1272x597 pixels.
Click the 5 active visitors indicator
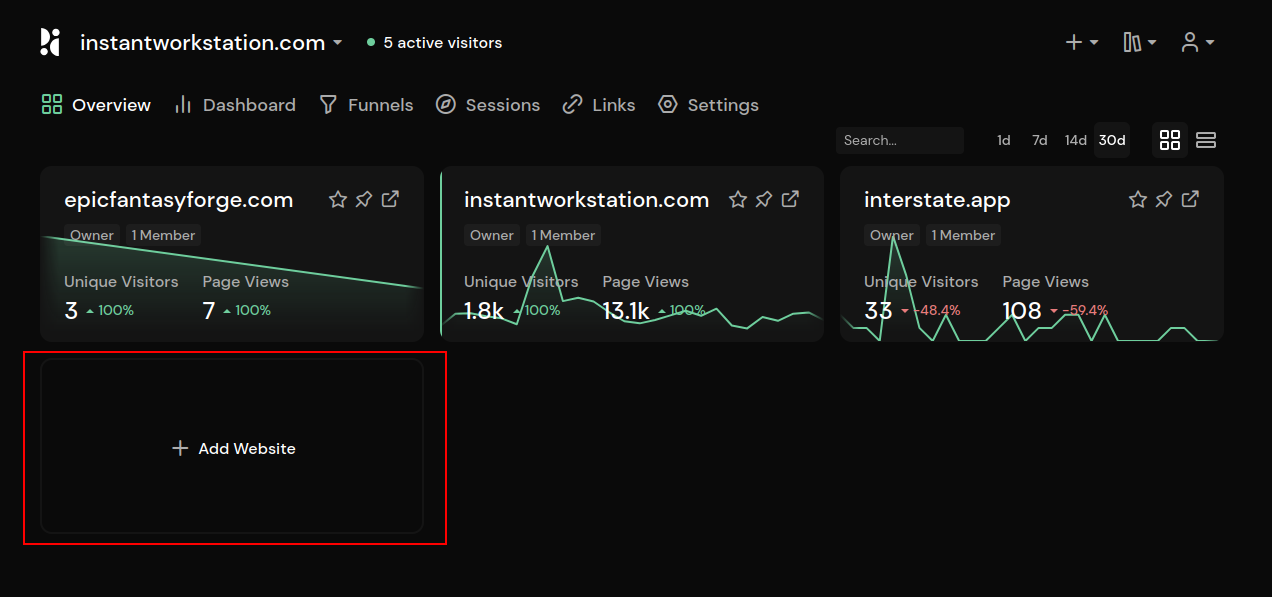pyautogui.click(x=435, y=43)
